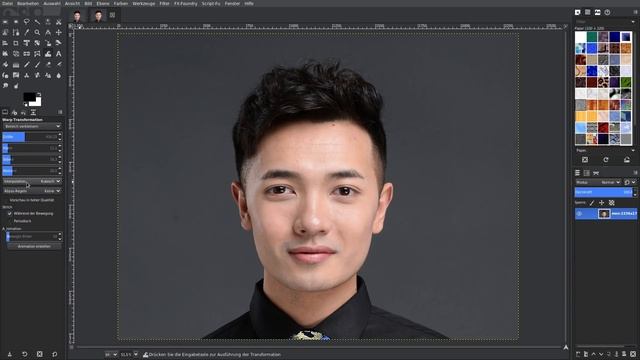Image resolution: width=640 pixels, height=360 pixels.
Task: Select the Paintbrush tool
Action: coord(37,64)
